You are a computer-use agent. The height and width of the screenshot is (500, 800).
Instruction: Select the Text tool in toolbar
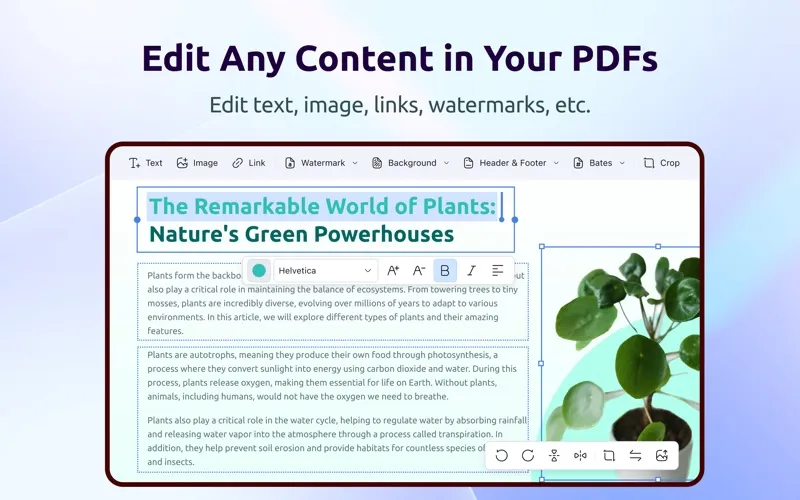(x=145, y=163)
